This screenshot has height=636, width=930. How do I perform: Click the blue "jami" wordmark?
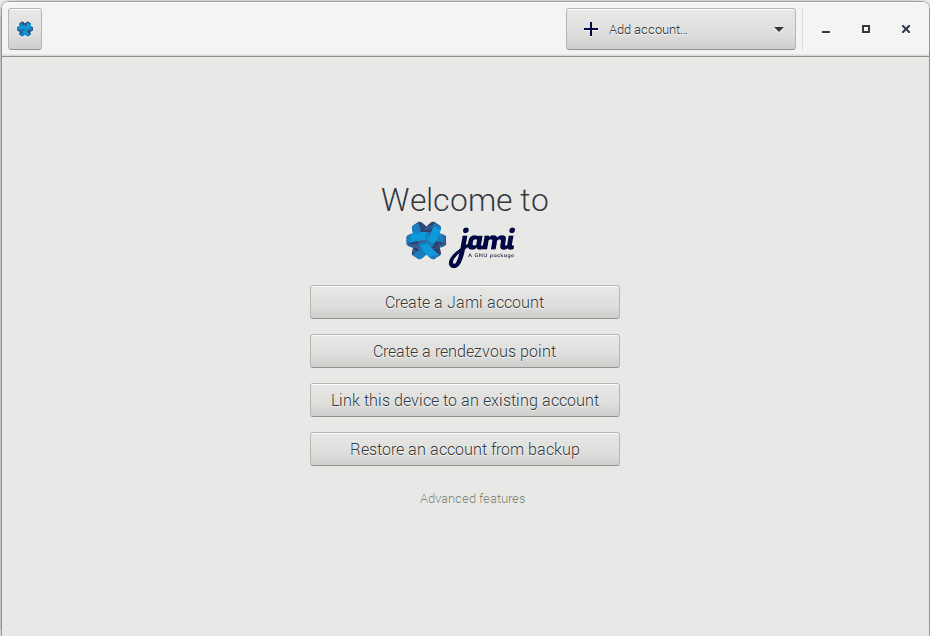pyautogui.click(x=483, y=240)
